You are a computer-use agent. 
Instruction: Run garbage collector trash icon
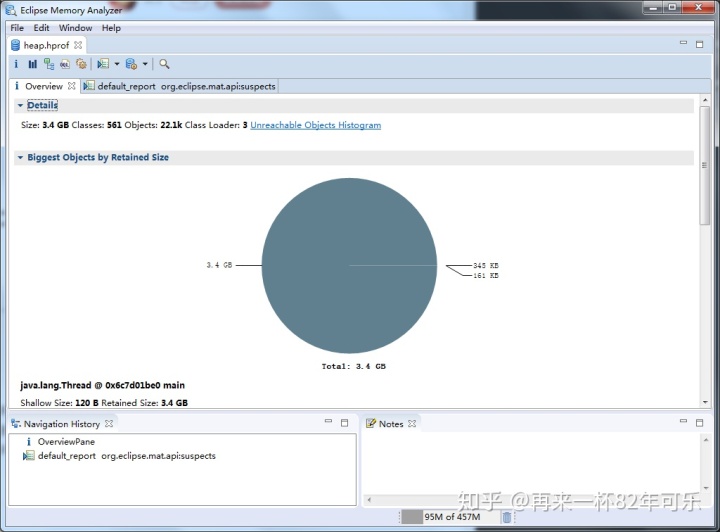tap(507, 517)
